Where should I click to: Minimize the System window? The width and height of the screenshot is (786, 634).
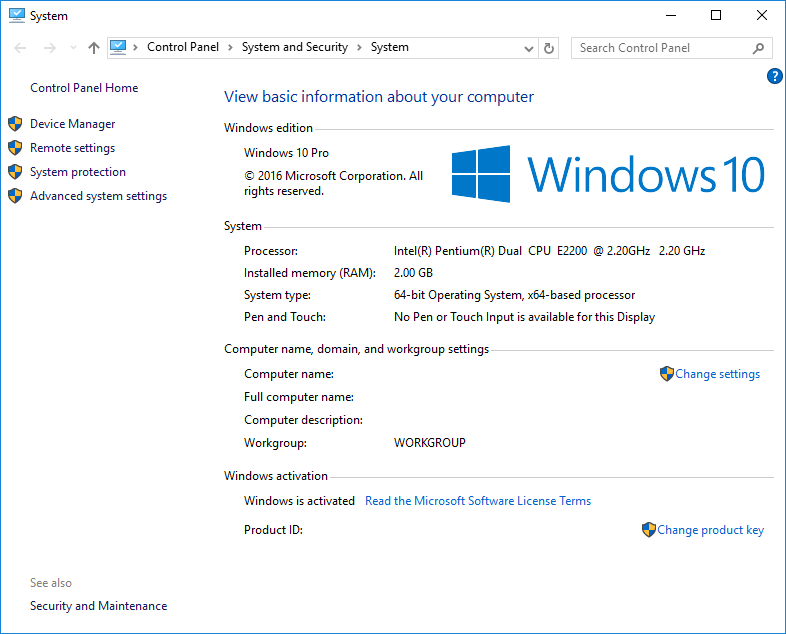(x=671, y=16)
